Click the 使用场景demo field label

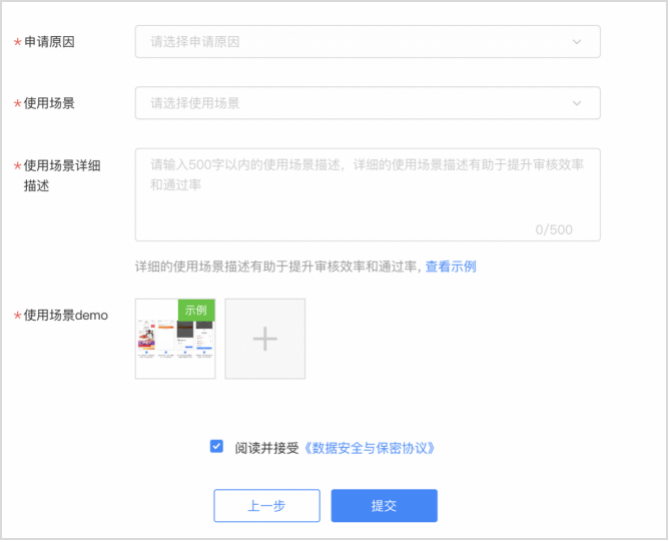(65, 316)
